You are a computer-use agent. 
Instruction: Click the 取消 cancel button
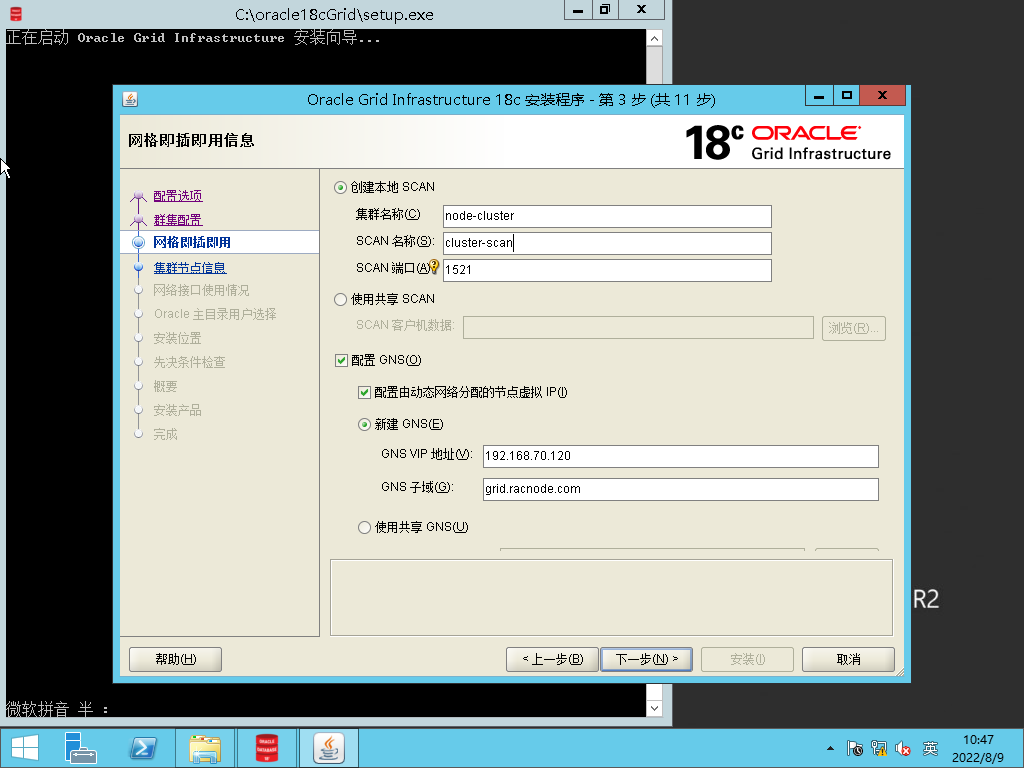point(848,659)
